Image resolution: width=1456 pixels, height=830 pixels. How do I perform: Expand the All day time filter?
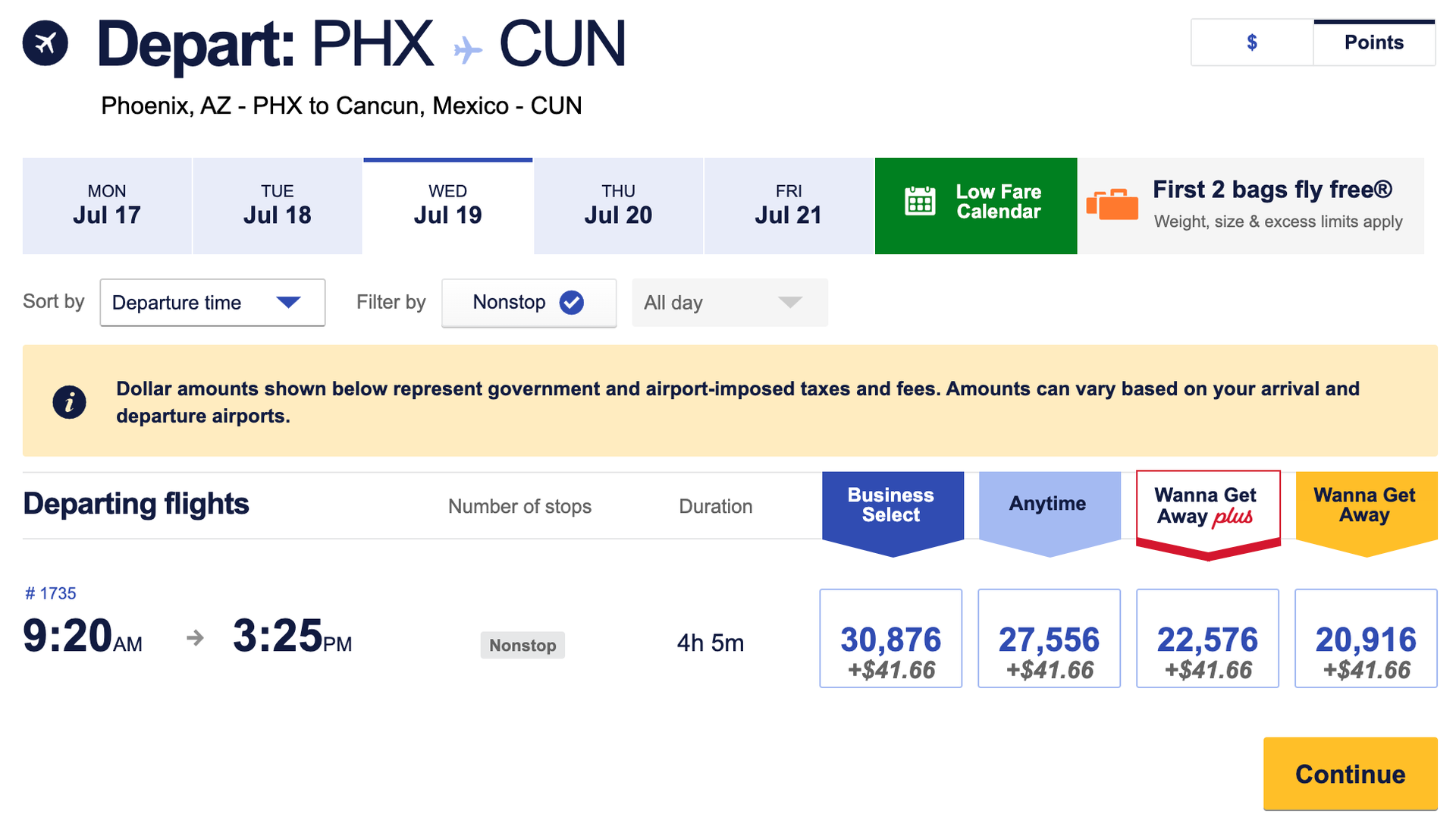[729, 303]
